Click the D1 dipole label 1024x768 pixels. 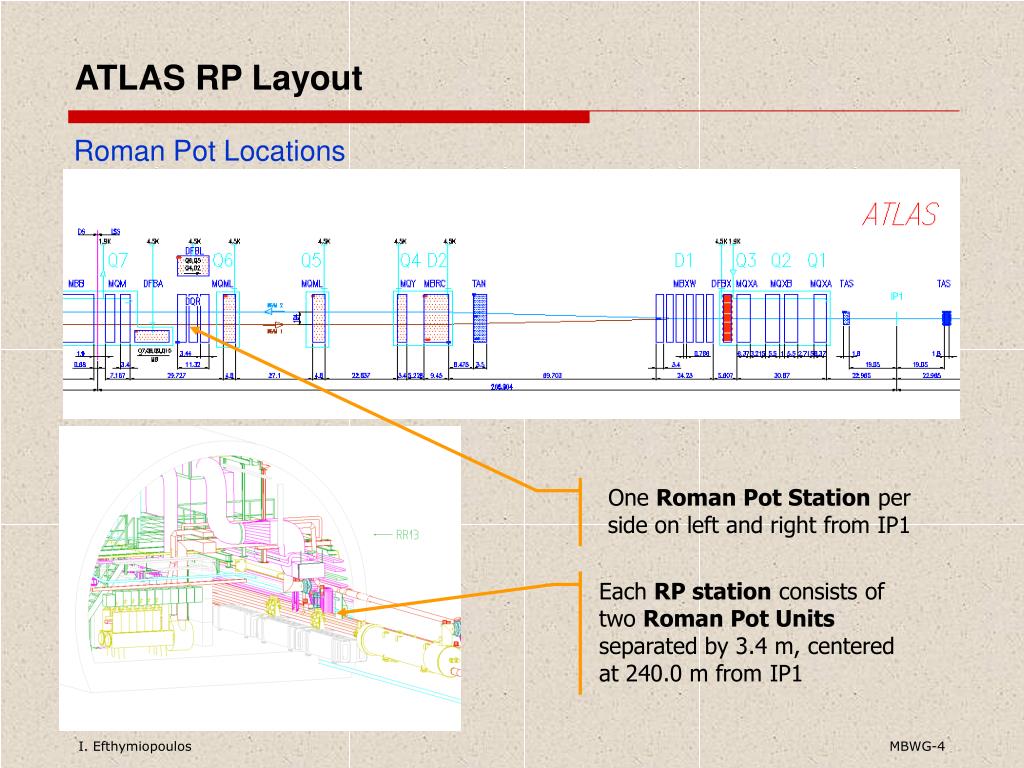tap(684, 261)
